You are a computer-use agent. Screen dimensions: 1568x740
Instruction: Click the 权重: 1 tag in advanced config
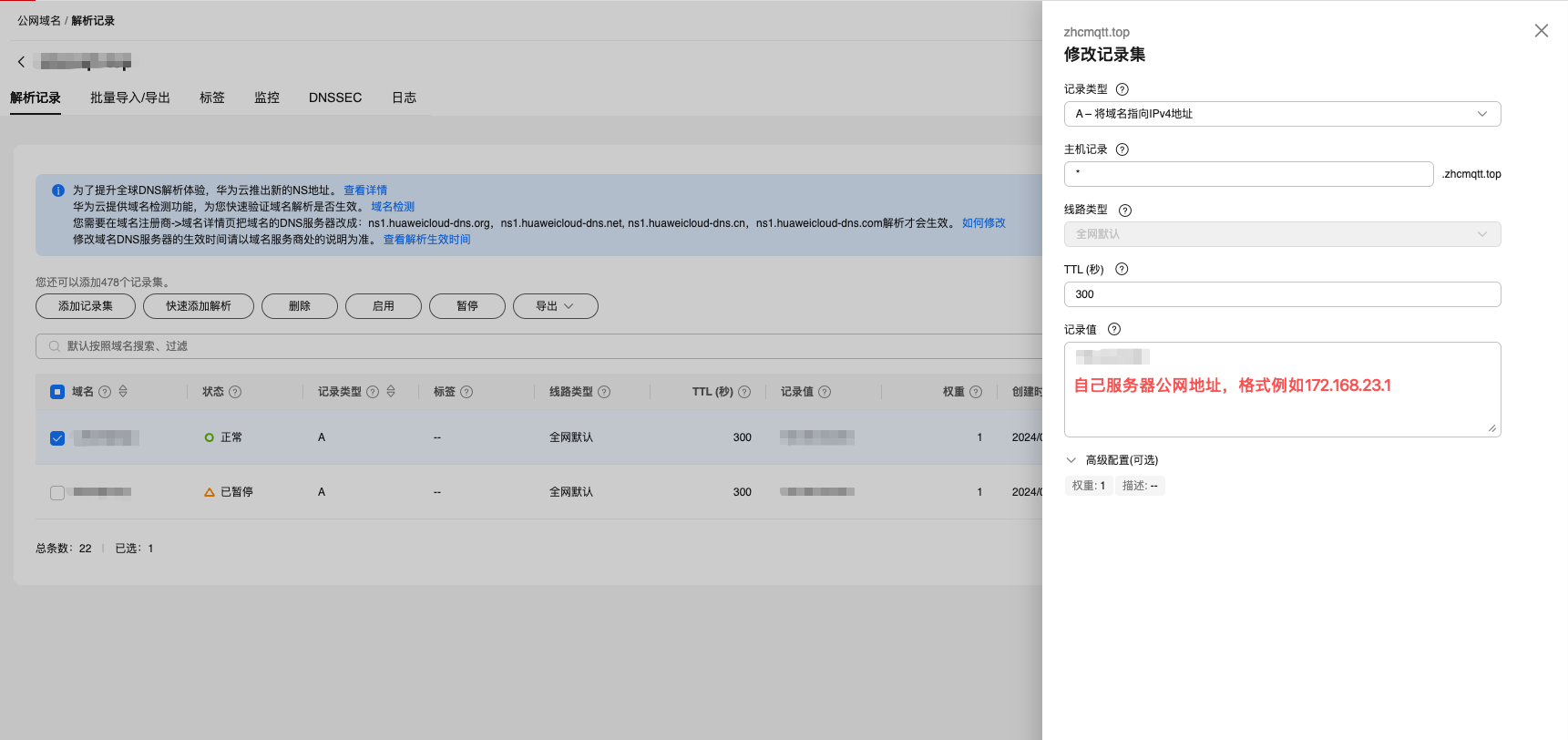click(x=1089, y=486)
